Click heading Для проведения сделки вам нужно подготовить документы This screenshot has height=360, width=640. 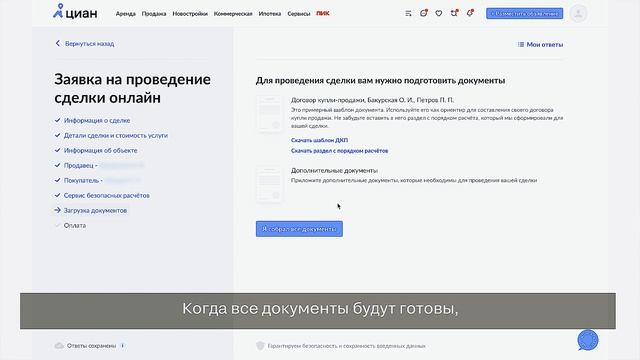pyautogui.click(x=380, y=80)
